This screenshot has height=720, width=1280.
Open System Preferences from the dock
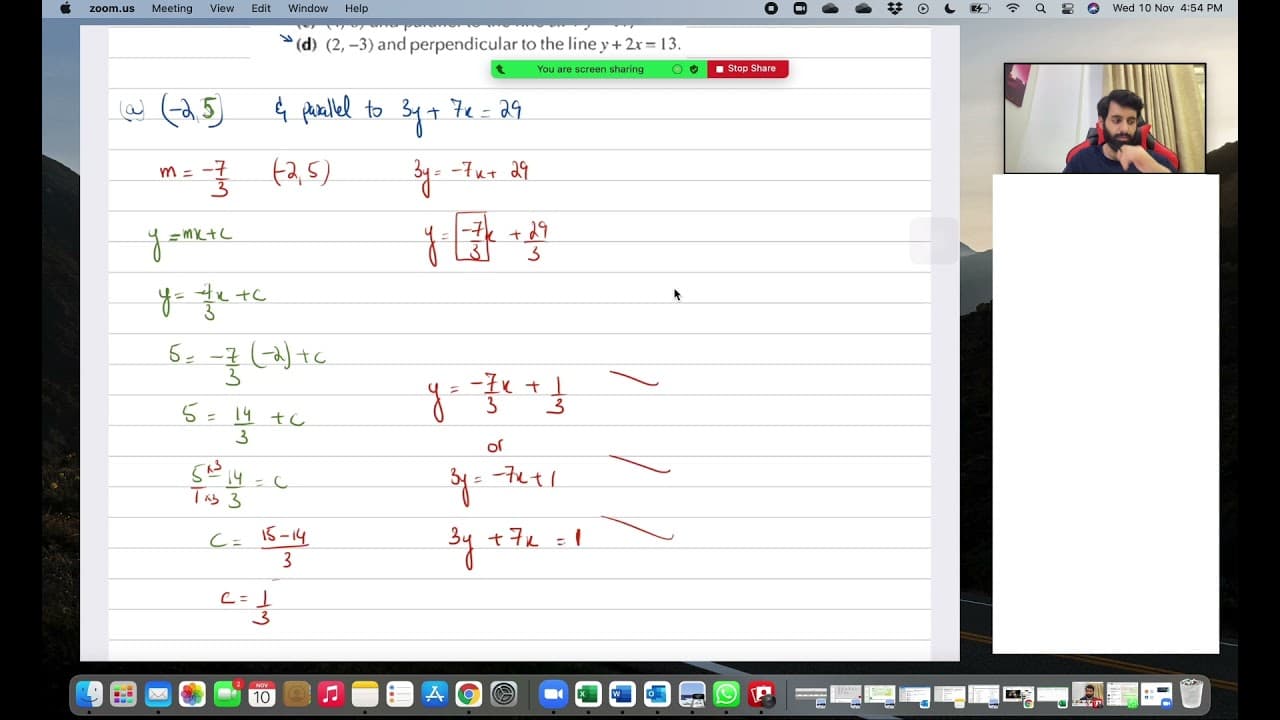[504, 694]
